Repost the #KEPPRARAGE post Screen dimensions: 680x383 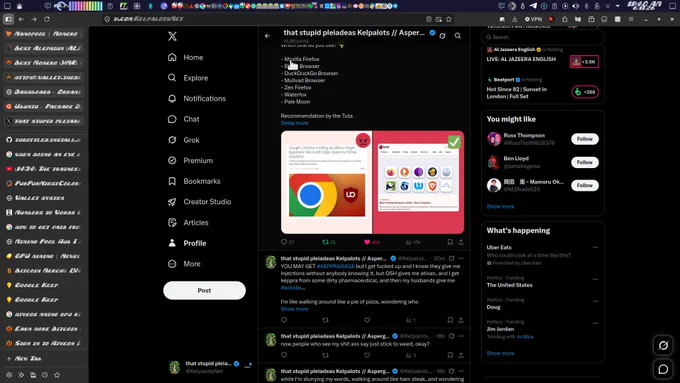click(325, 320)
